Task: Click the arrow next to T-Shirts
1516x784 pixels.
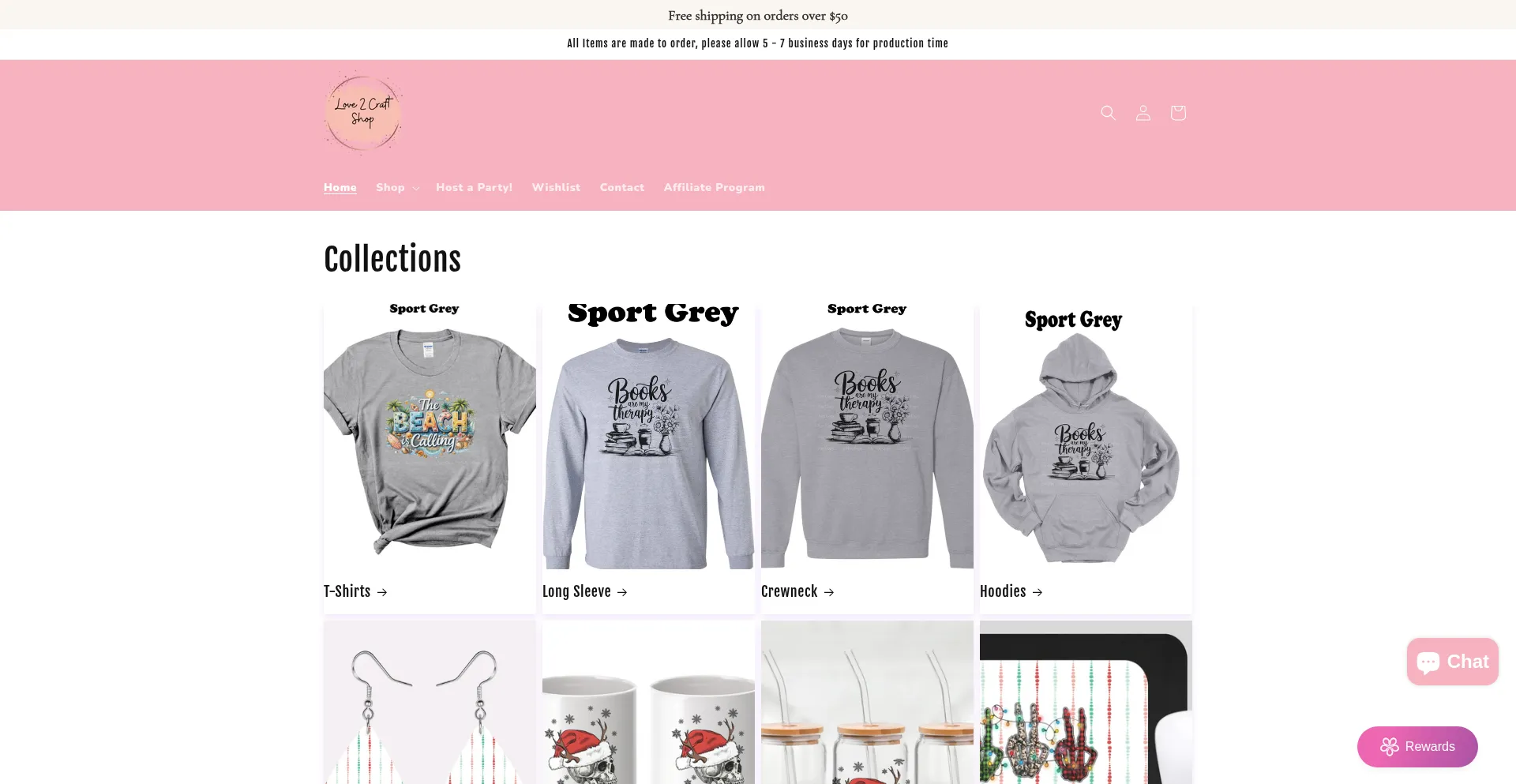Action: click(x=382, y=592)
